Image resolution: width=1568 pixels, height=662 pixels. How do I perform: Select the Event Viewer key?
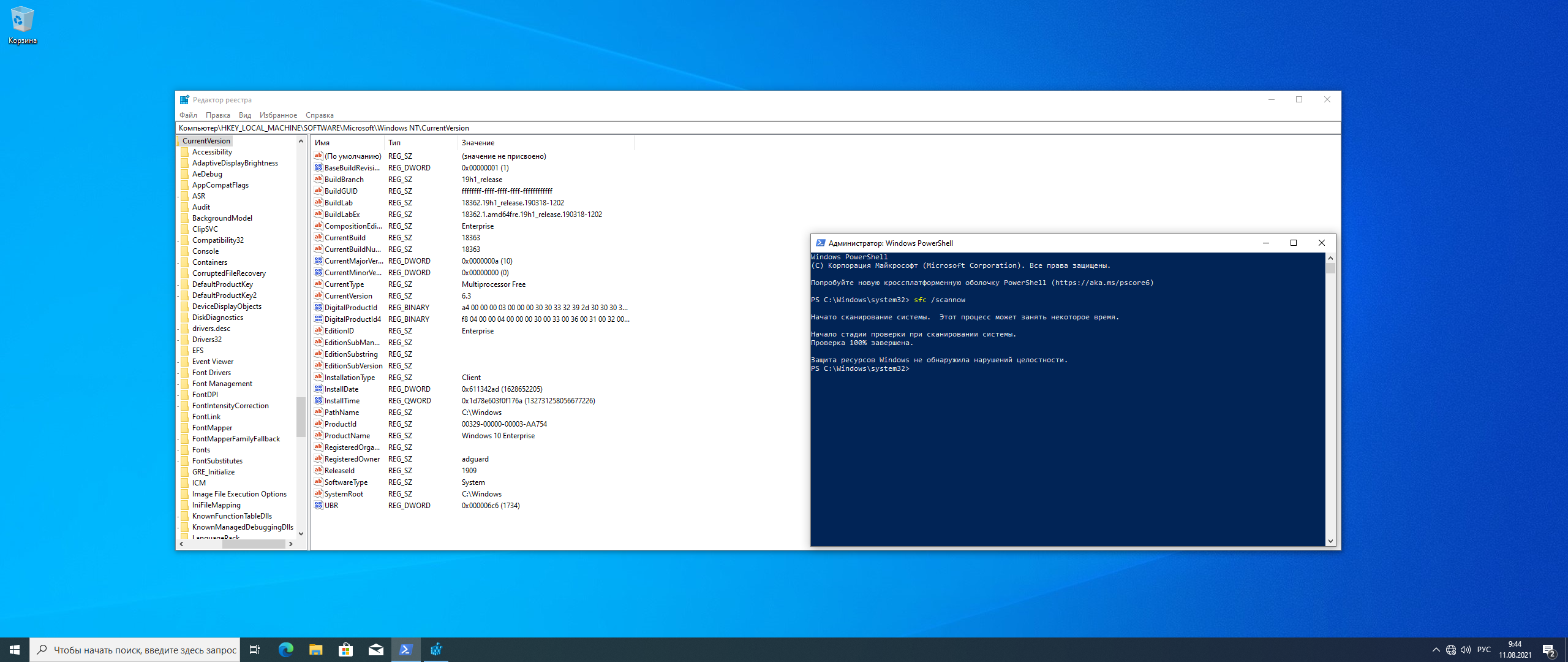(213, 362)
